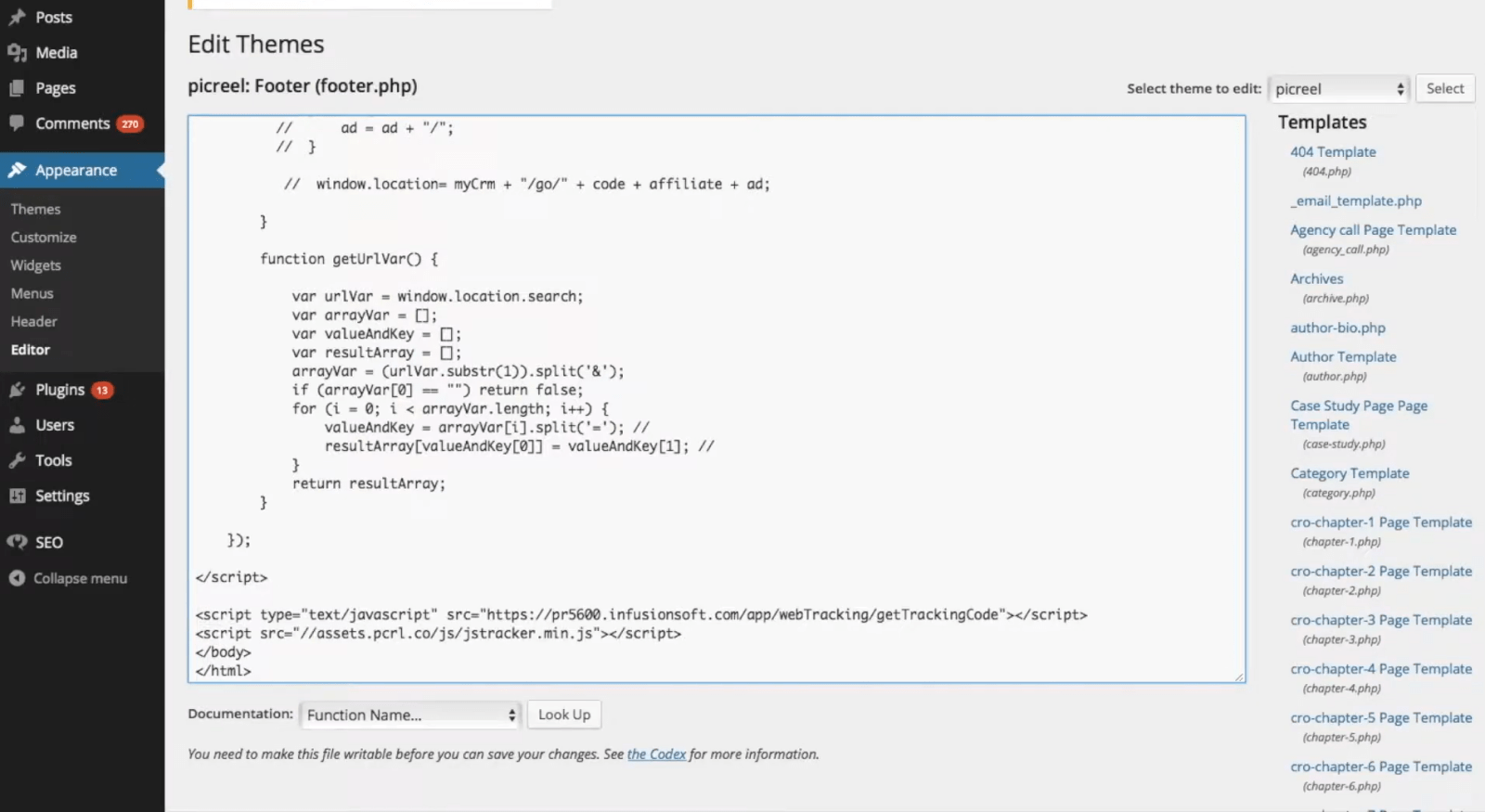
Task: Go to Users menu
Action: tap(55, 425)
